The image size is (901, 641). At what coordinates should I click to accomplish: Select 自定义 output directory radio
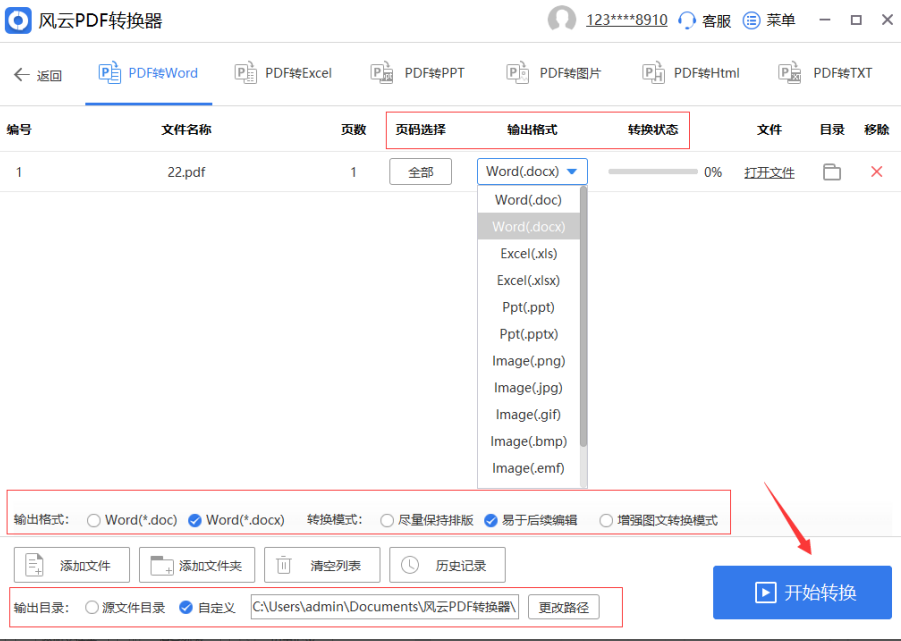click(186, 607)
